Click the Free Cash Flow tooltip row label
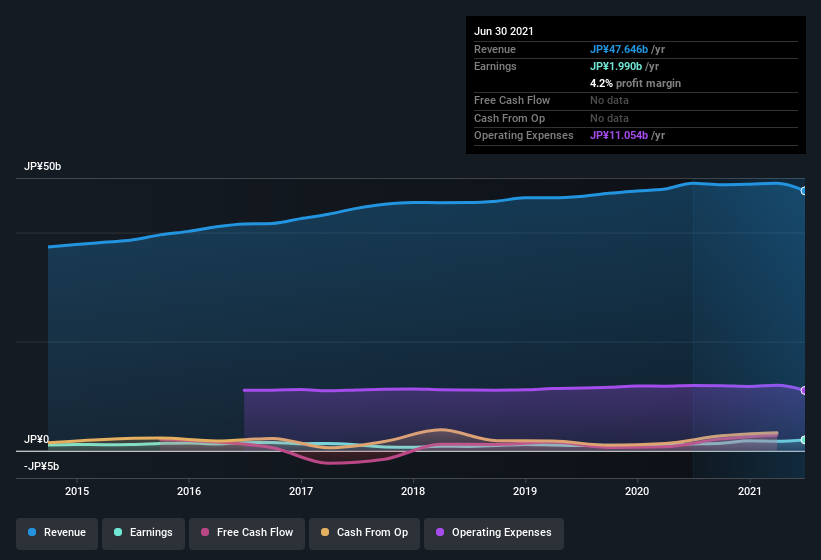This screenshot has width=821, height=560. [512, 100]
